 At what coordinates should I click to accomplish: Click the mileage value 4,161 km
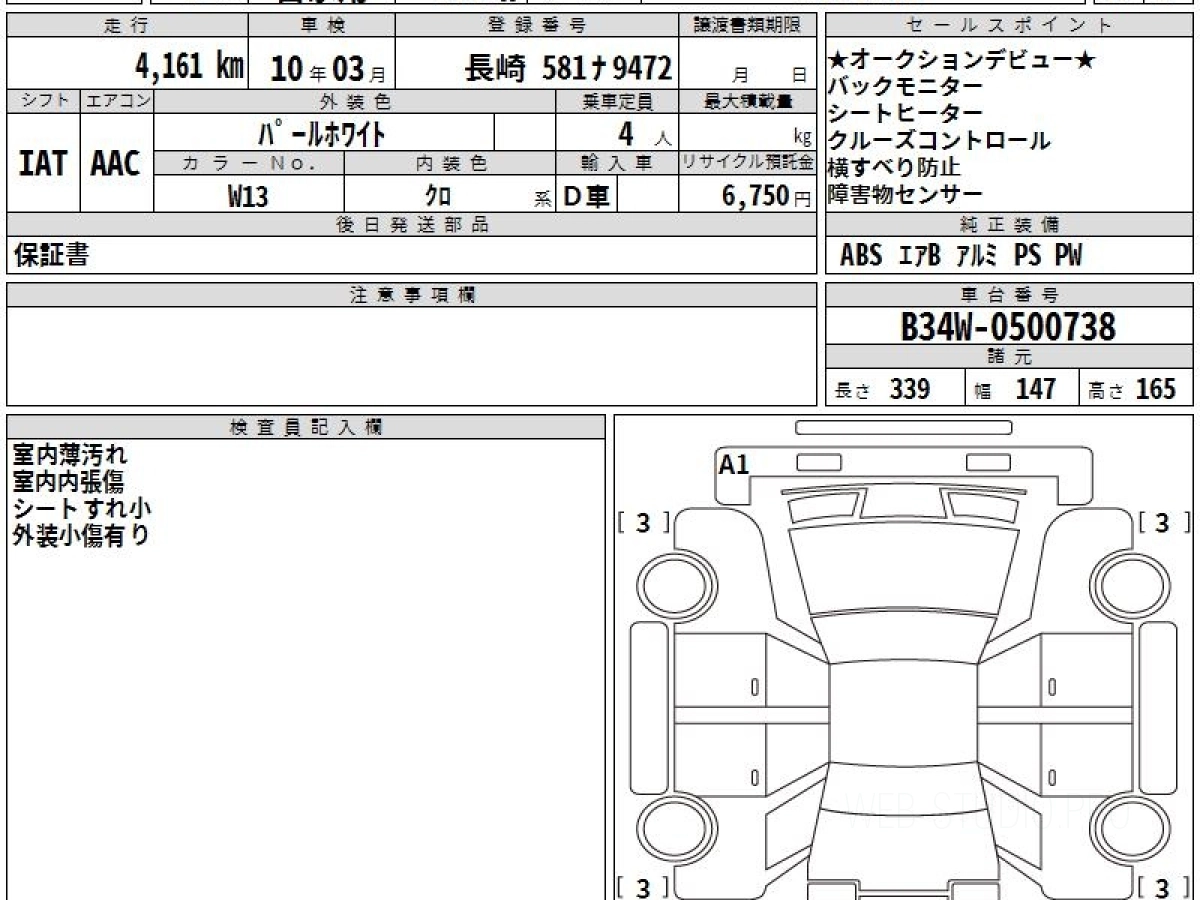pos(189,67)
